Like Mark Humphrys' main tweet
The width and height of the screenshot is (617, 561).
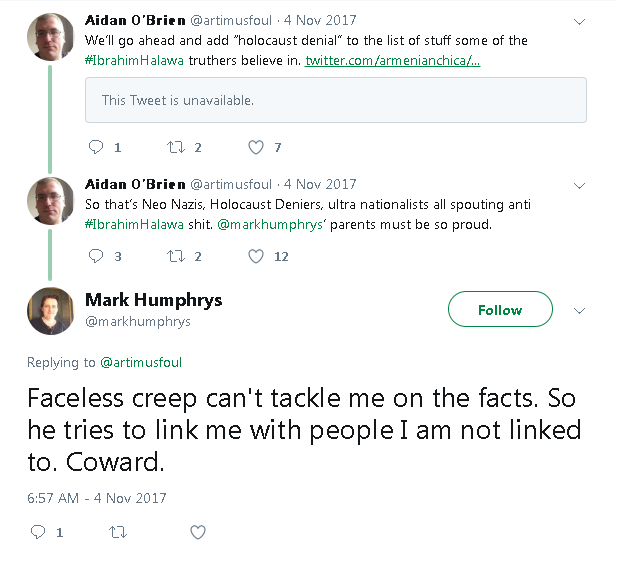coord(198,532)
